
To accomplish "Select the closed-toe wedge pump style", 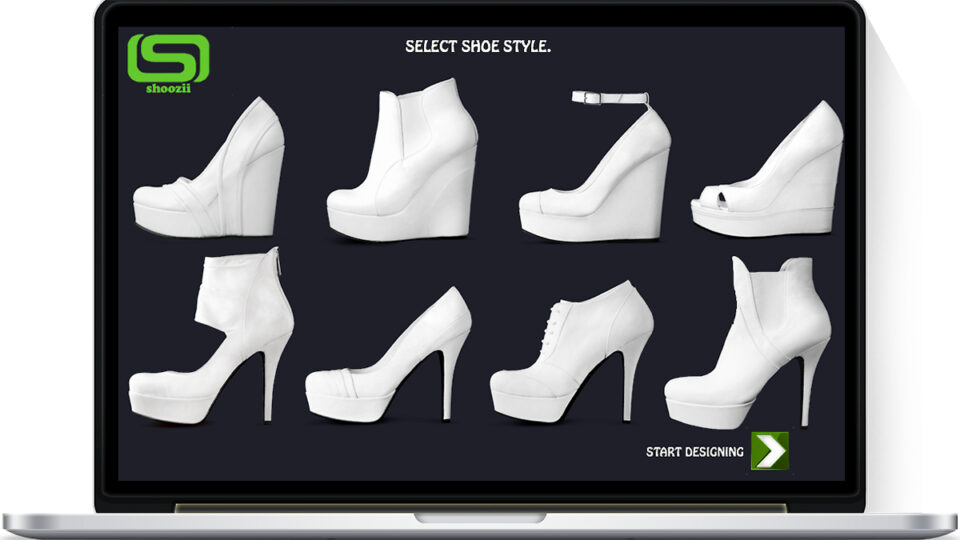I will click(x=209, y=167).
